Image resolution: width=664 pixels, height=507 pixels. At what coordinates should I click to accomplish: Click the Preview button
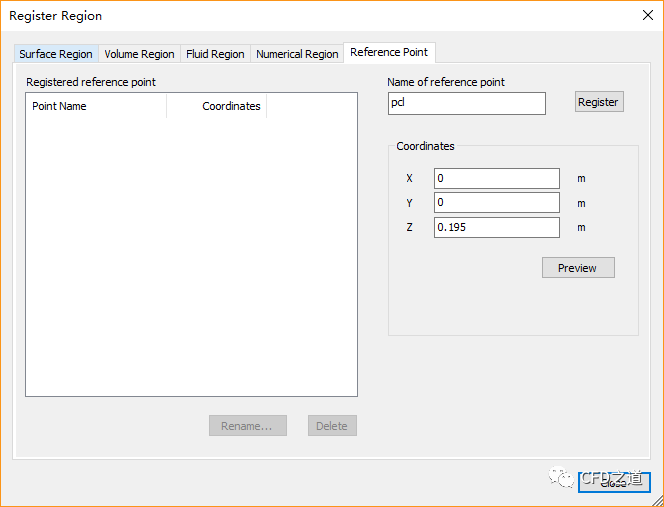coord(577,268)
